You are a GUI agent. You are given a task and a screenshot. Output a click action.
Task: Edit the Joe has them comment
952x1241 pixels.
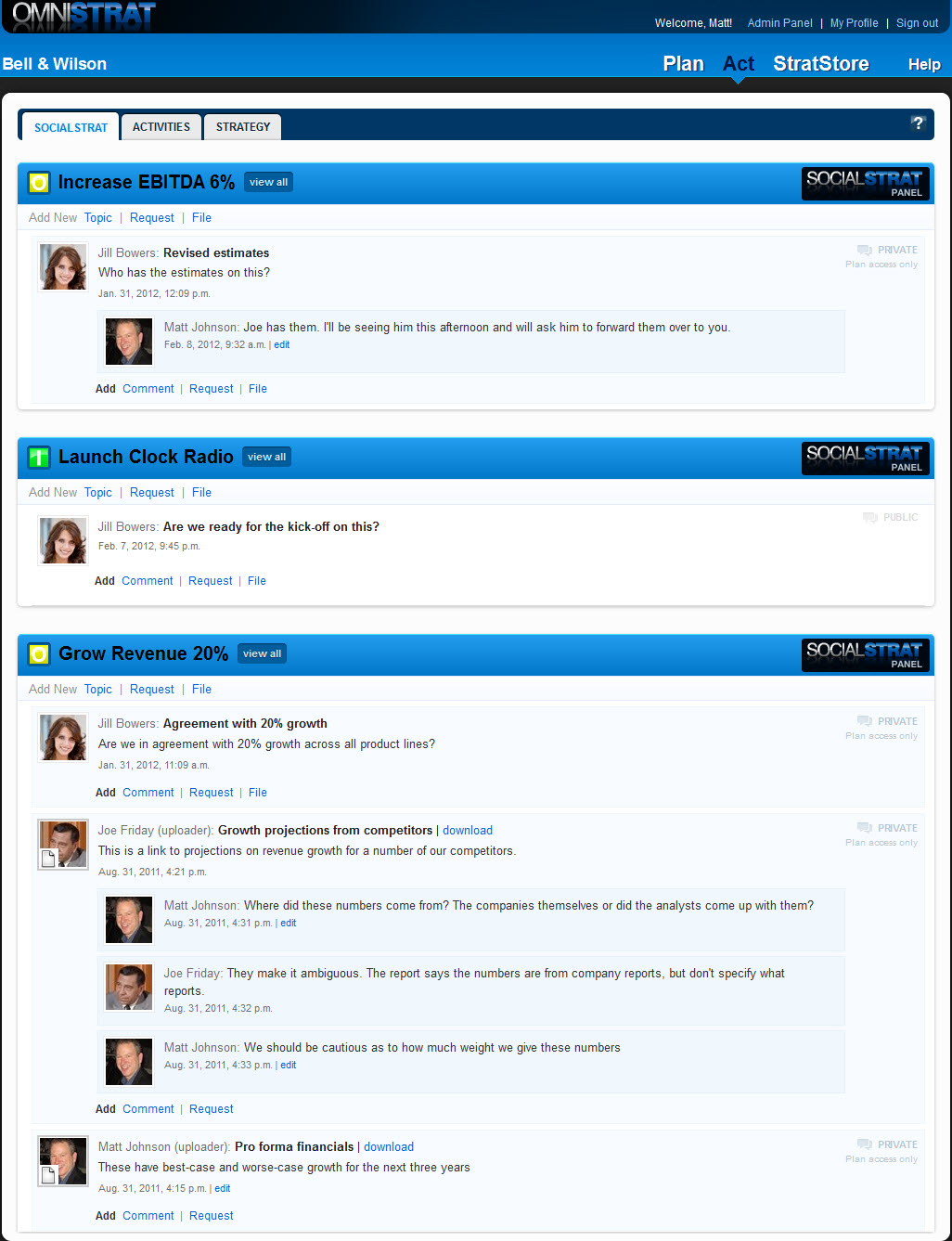pyautogui.click(x=282, y=344)
